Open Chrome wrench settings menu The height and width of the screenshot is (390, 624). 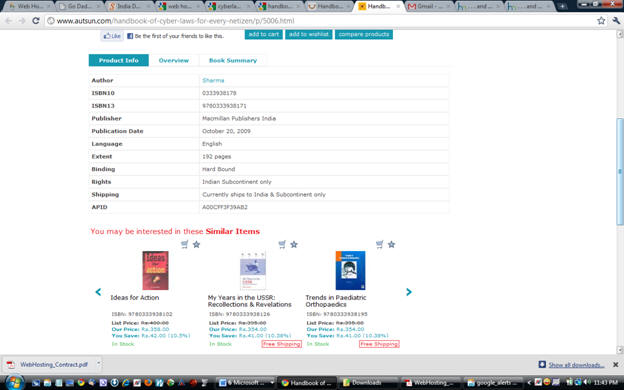616,21
